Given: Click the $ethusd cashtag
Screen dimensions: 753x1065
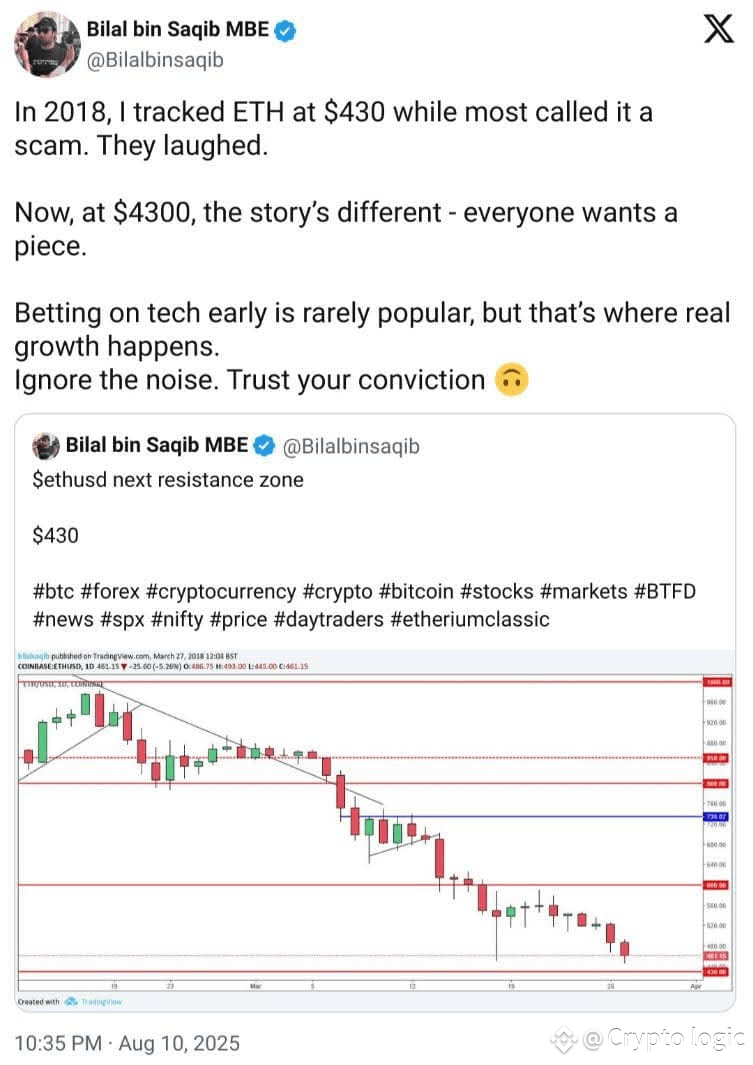Looking at the screenshot, I should pyautogui.click(x=69, y=480).
